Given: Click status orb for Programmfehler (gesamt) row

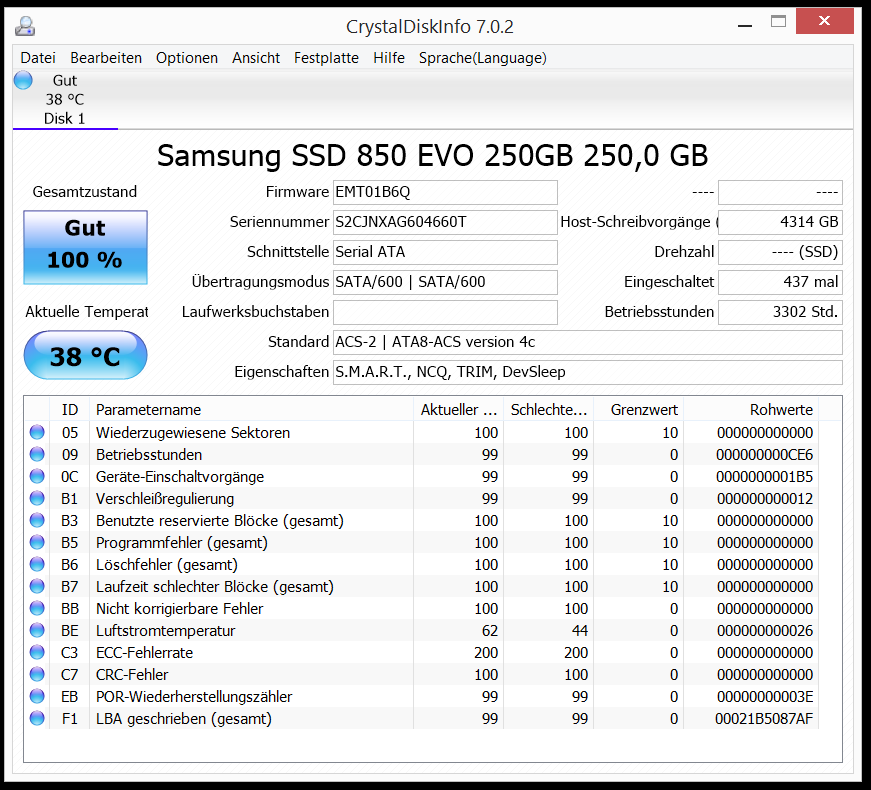Looking at the screenshot, I should pos(37,542).
